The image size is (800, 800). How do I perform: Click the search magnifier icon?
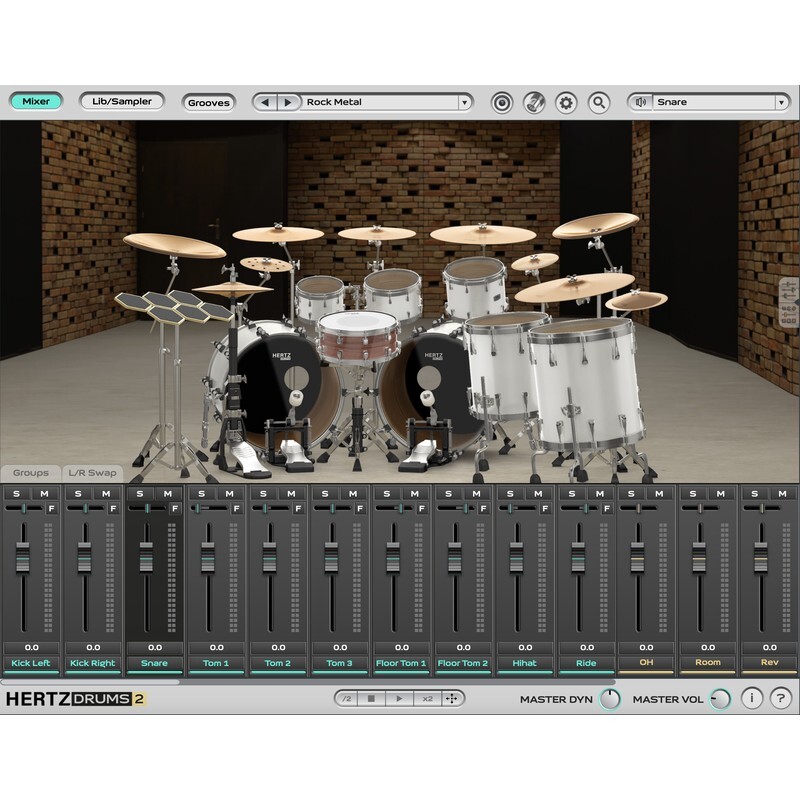click(x=599, y=102)
